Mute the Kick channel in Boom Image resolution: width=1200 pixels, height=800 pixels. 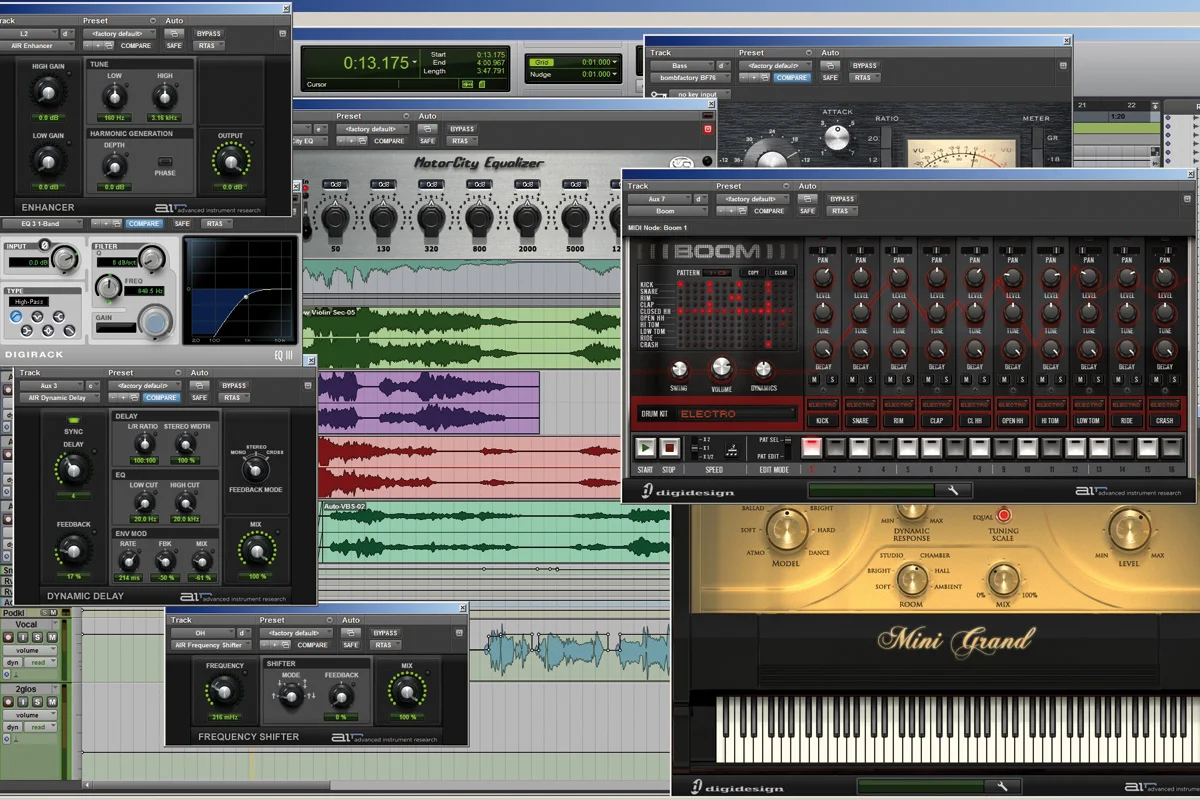pyautogui.click(x=814, y=380)
